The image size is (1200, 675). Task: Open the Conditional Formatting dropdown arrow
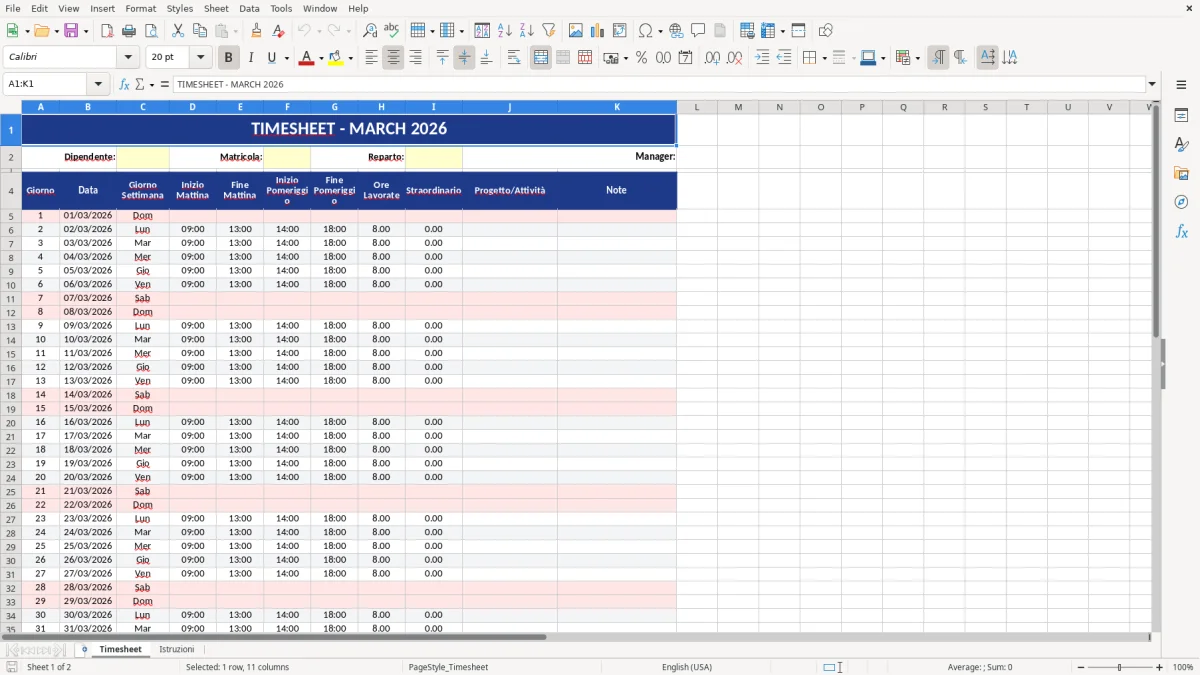tap(917, 58)
